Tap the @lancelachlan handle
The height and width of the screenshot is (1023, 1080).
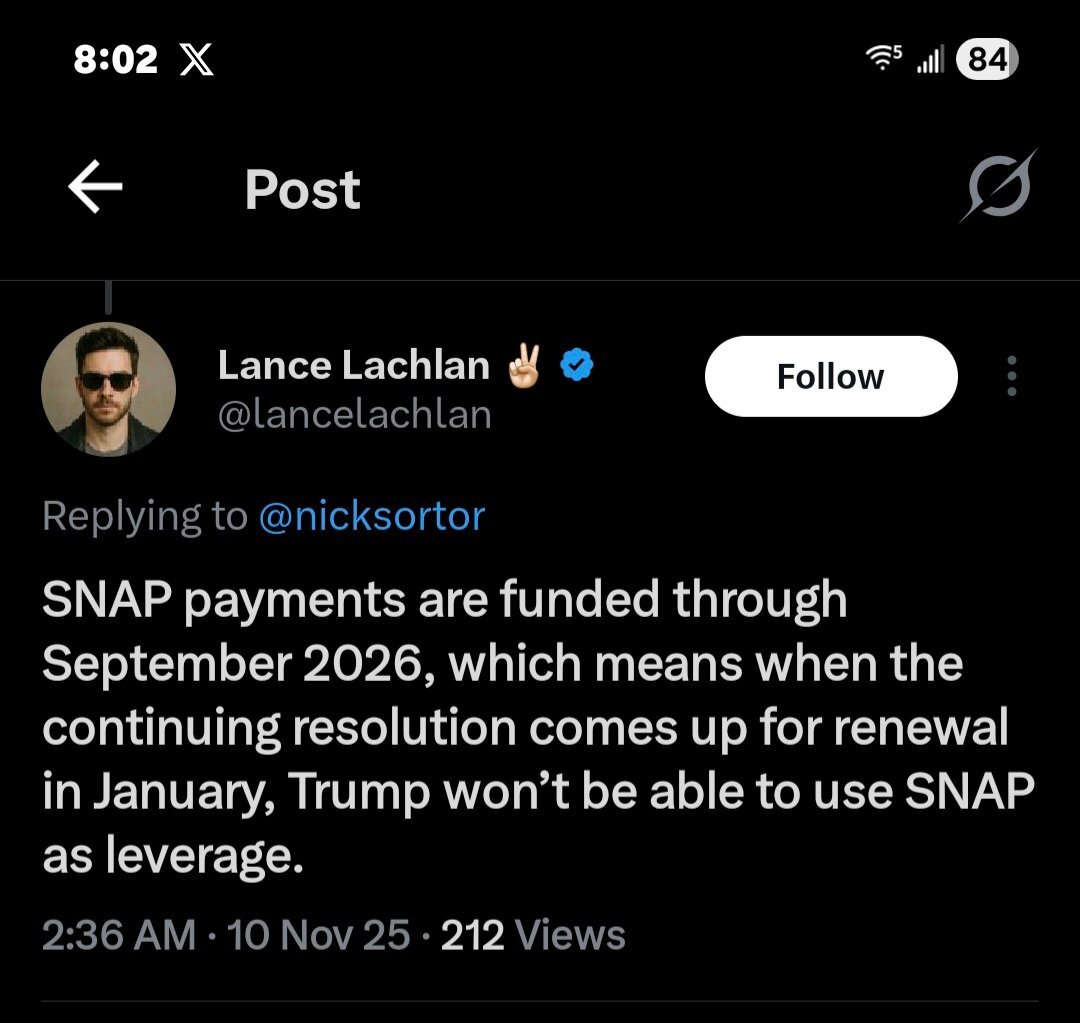[355, 414]
